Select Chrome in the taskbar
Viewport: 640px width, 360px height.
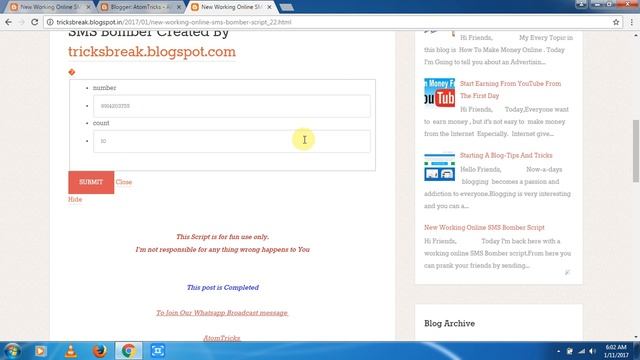[129, 351]
